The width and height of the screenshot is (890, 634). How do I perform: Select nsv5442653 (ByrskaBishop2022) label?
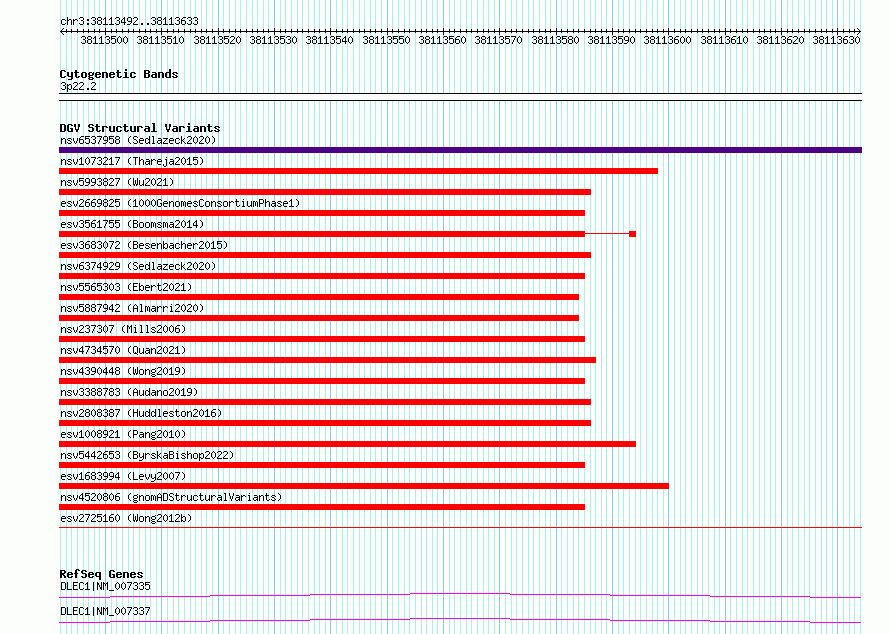147,455
